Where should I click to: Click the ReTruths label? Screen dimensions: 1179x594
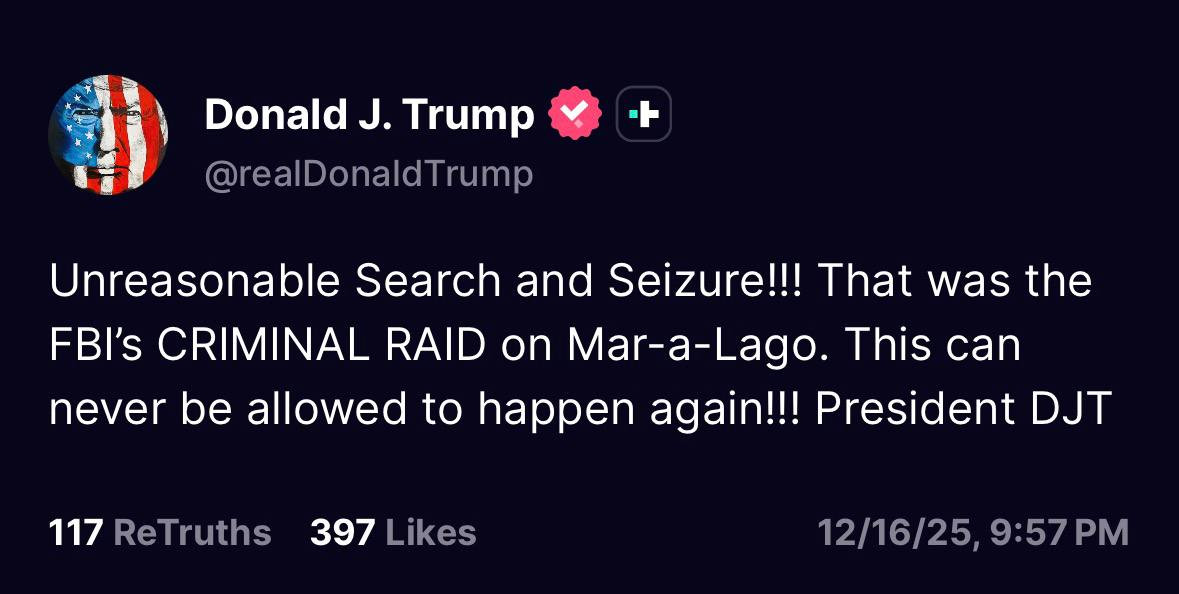(192, 533)
